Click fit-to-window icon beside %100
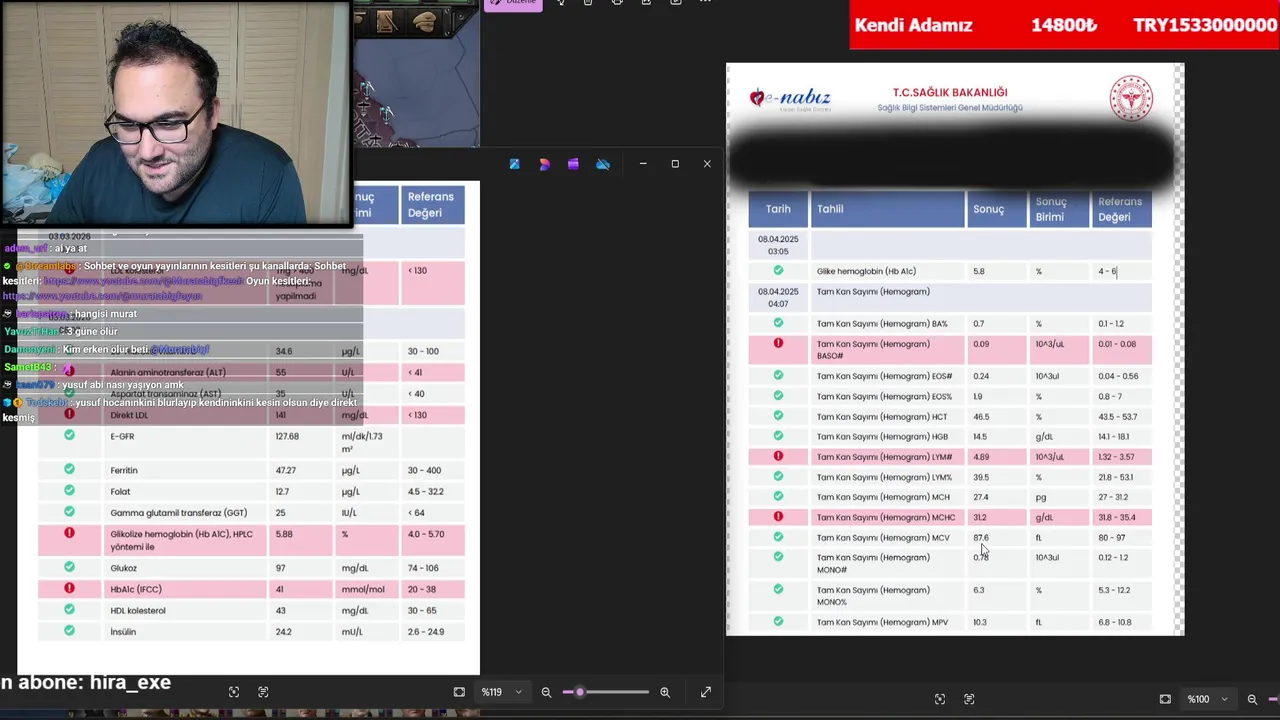This screenshot has width=1280, height=720. pyautogui.click(x=1165, y=699)
